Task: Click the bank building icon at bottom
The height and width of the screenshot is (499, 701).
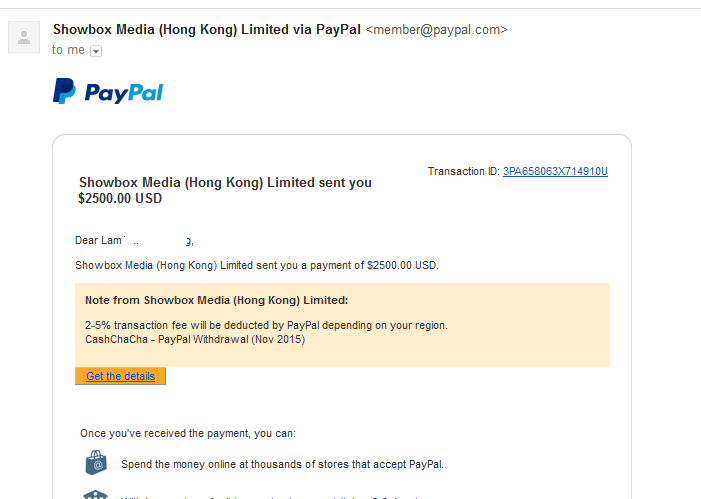Action: (96, 494)
